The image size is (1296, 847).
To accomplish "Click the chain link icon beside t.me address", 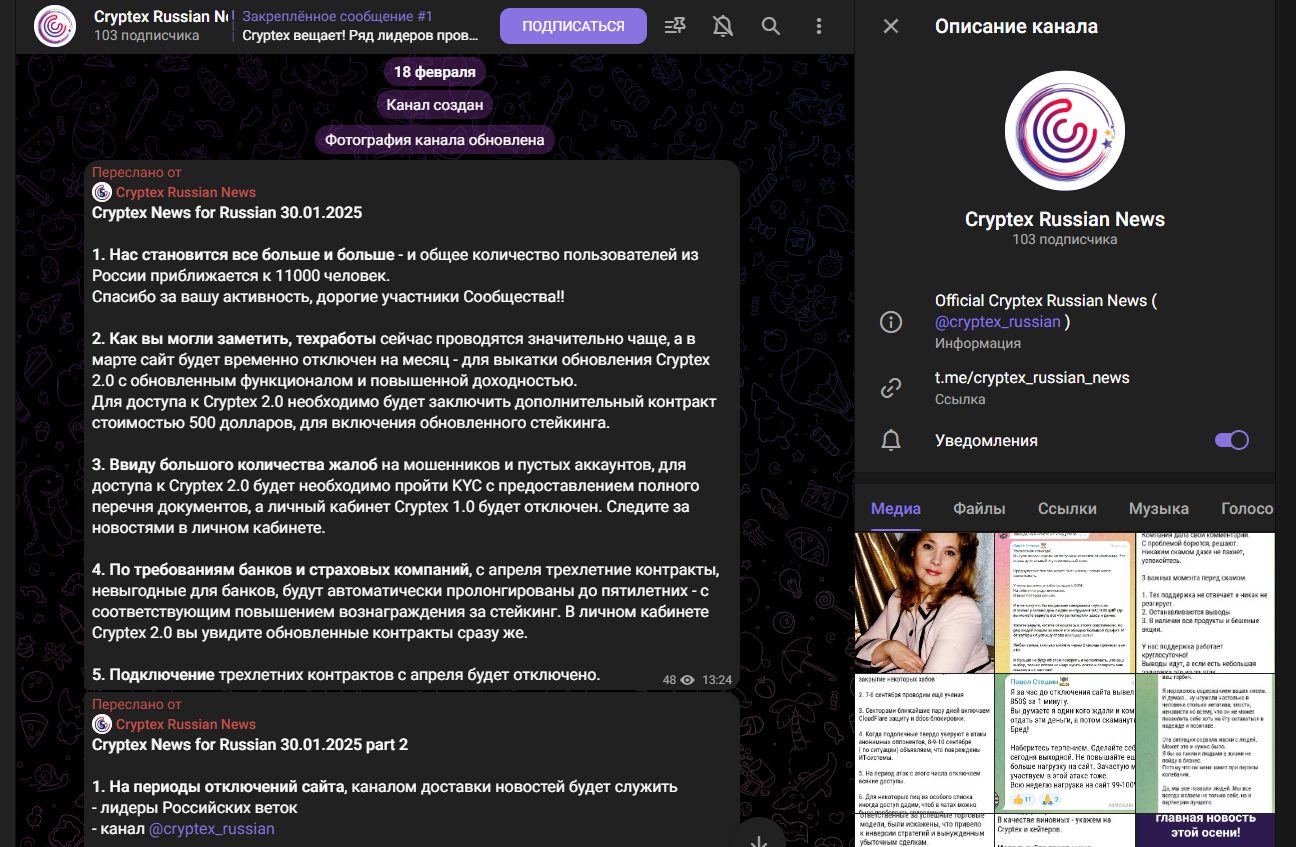I will 890,388.
